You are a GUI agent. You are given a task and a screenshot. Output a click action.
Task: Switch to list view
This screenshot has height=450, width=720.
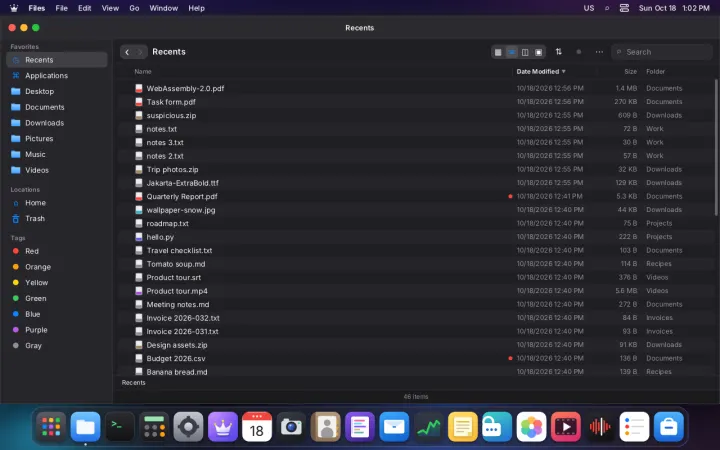tap(512, 52)
